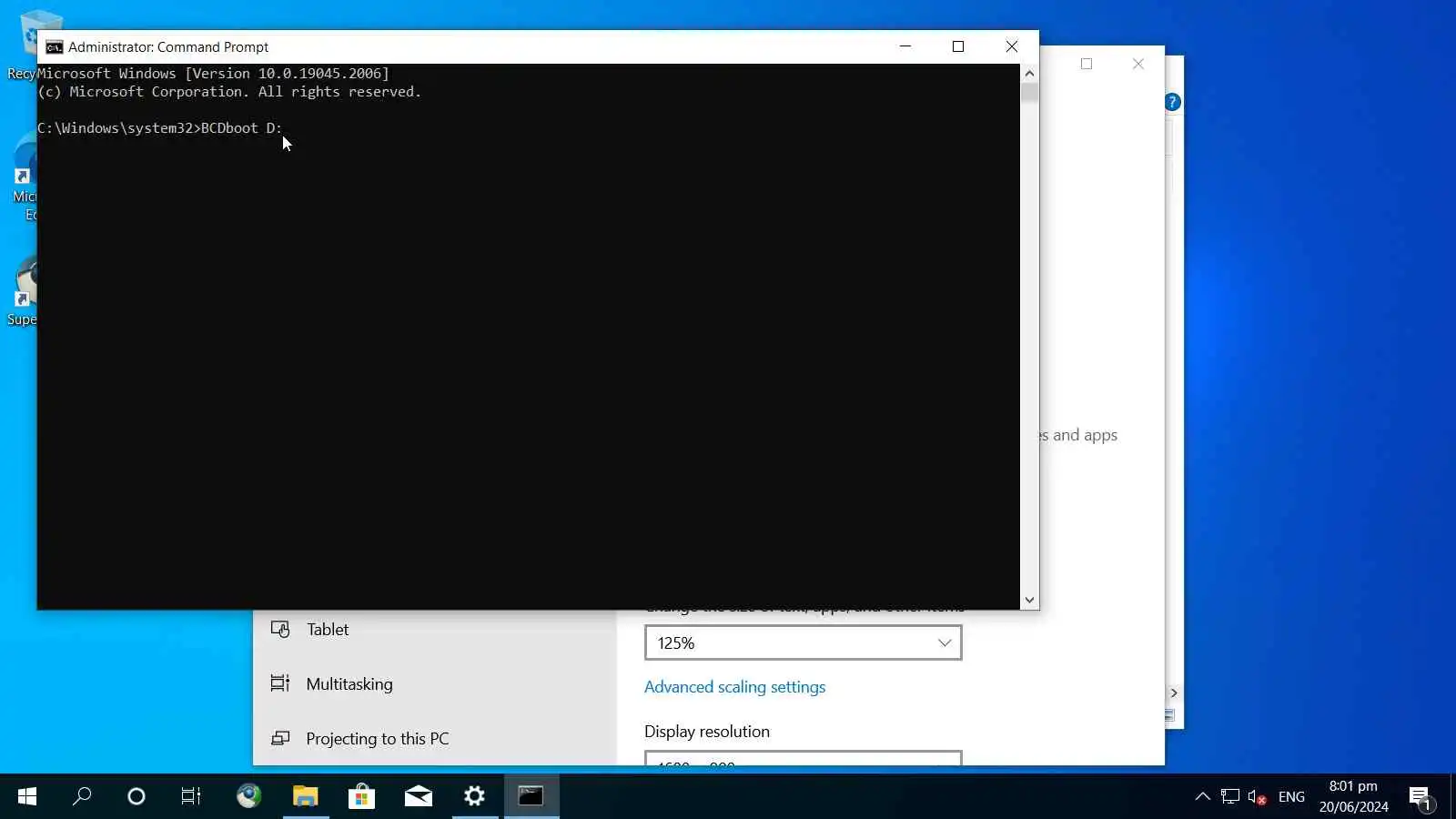Open the Command Prompt system menu icon
Screen dimensions: 1456x819
click(55, 47)
